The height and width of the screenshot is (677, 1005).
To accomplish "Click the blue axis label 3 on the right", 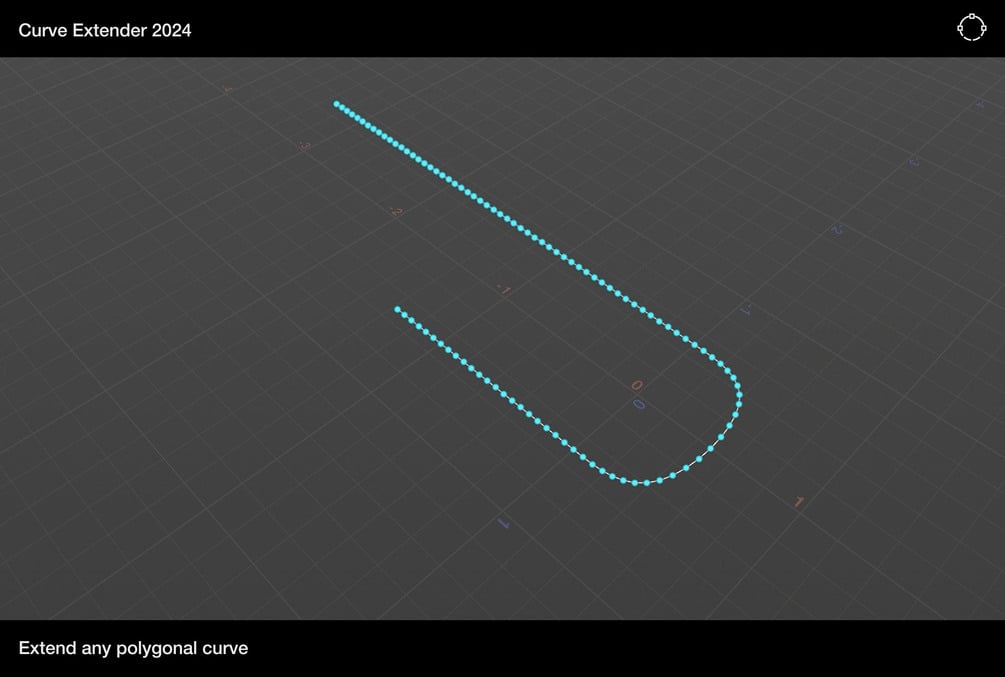I will tap(912, 162).
